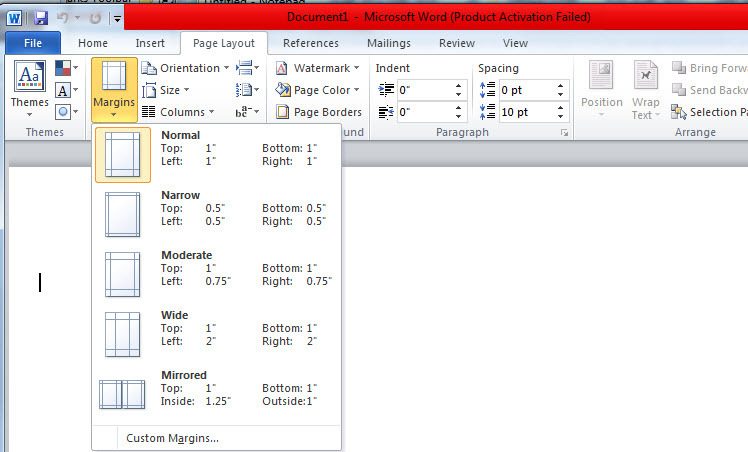The image size is (748, 452).
Task: Click the Bring Forward icon
Action: [x=678, y=68]
